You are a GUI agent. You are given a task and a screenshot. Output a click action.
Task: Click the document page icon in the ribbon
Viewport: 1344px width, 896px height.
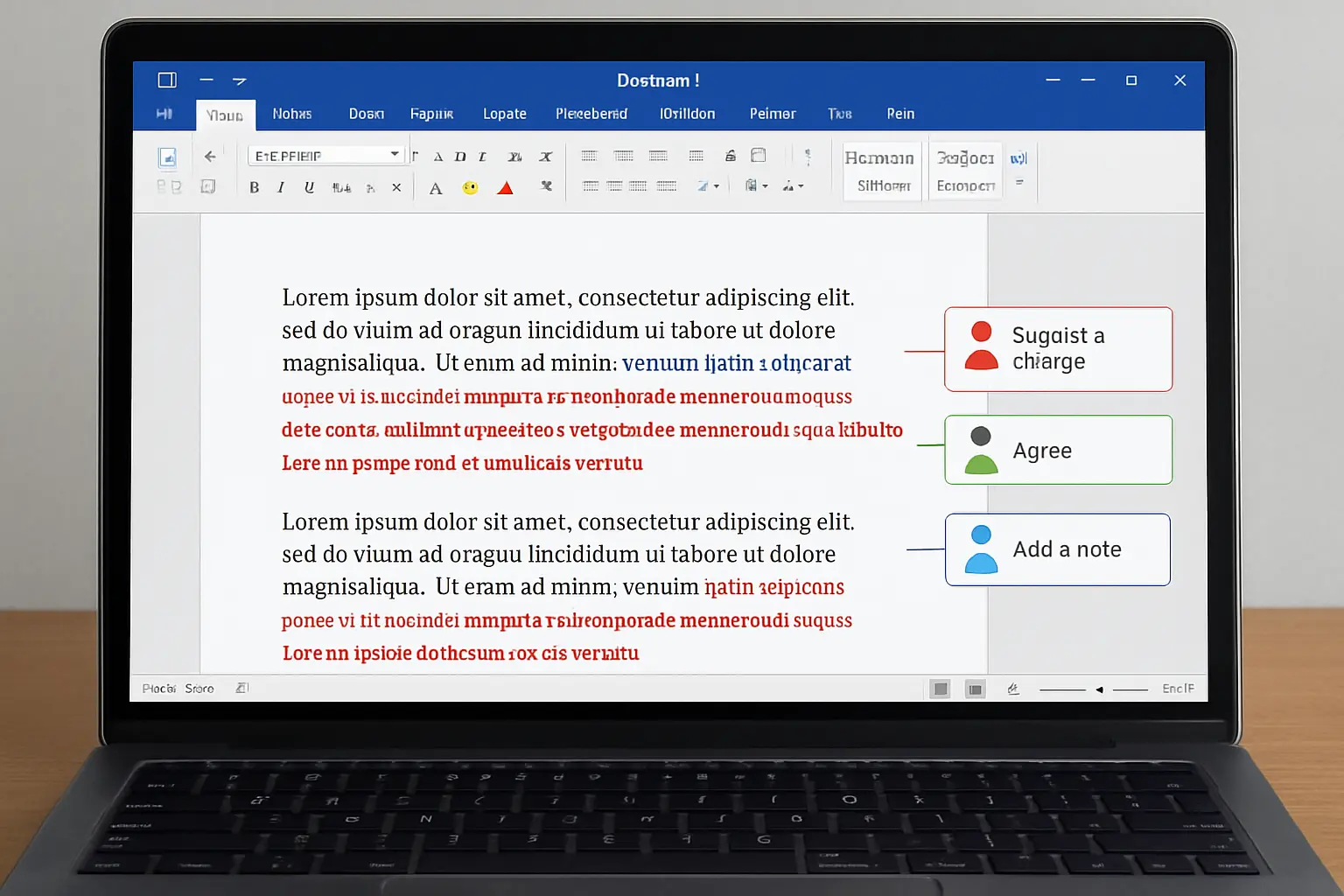[x=167, y=157]
